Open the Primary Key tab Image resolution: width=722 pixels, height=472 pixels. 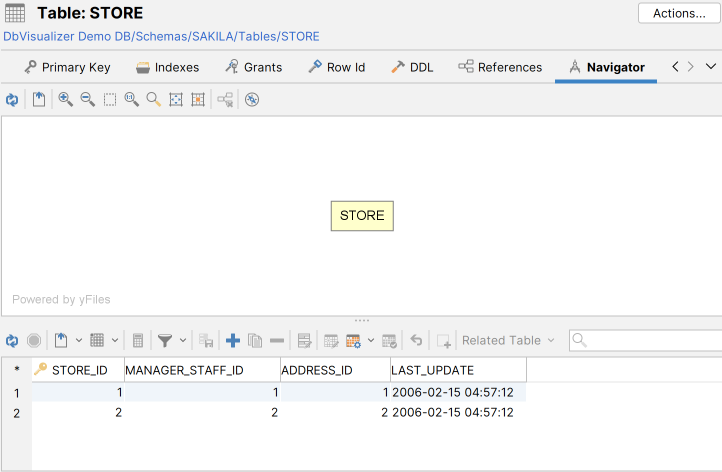click(67, 67)
